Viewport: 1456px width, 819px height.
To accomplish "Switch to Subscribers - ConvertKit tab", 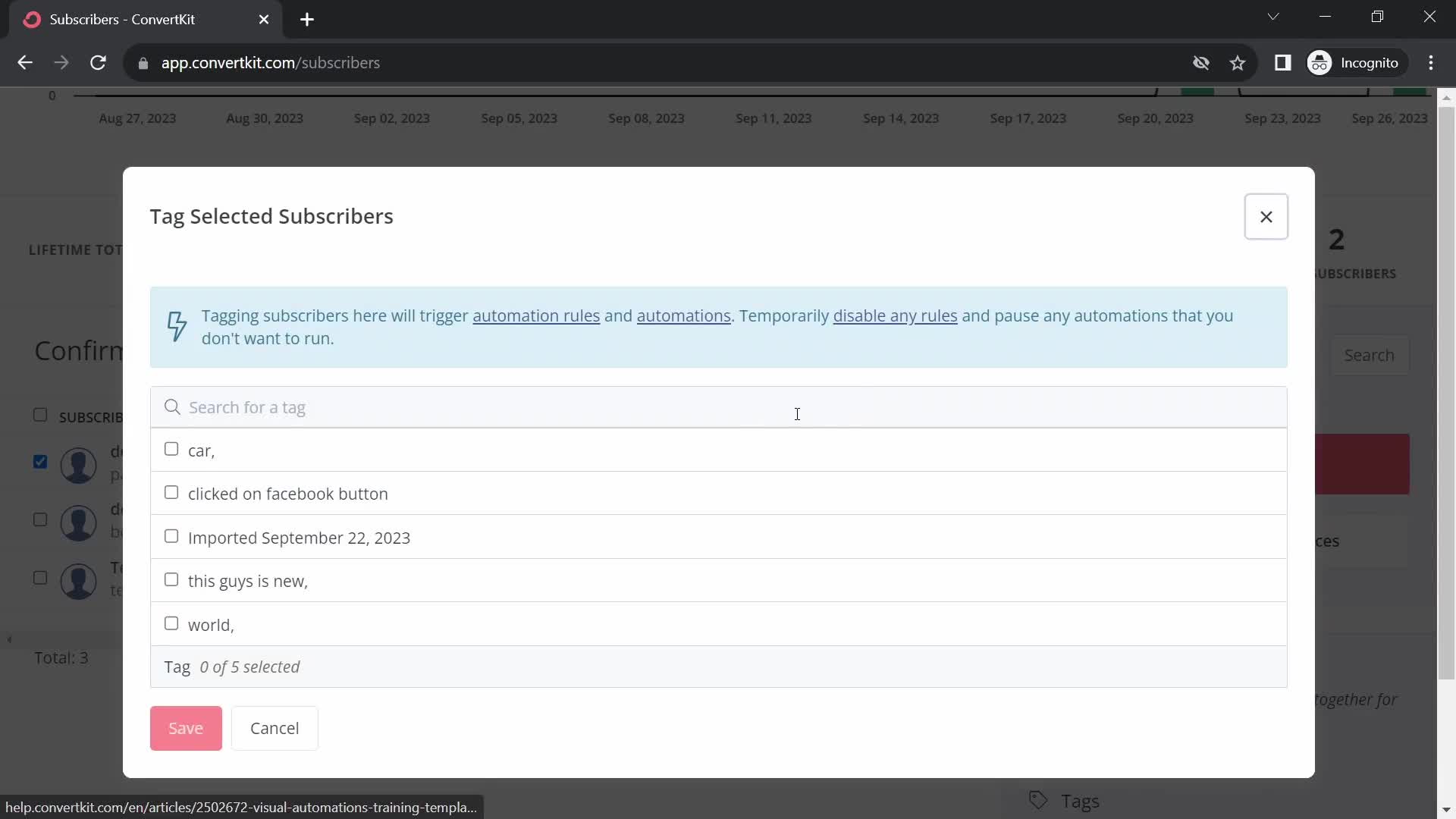I will pos(121,20).
